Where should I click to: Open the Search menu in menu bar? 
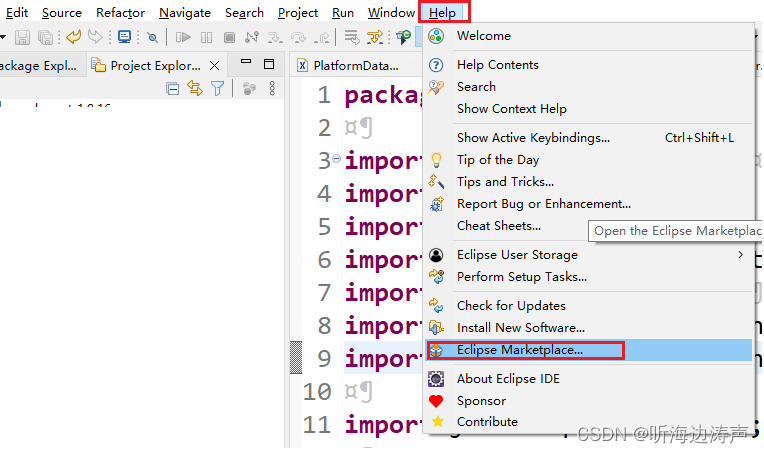pyautogui.click(x=244, y=13)
